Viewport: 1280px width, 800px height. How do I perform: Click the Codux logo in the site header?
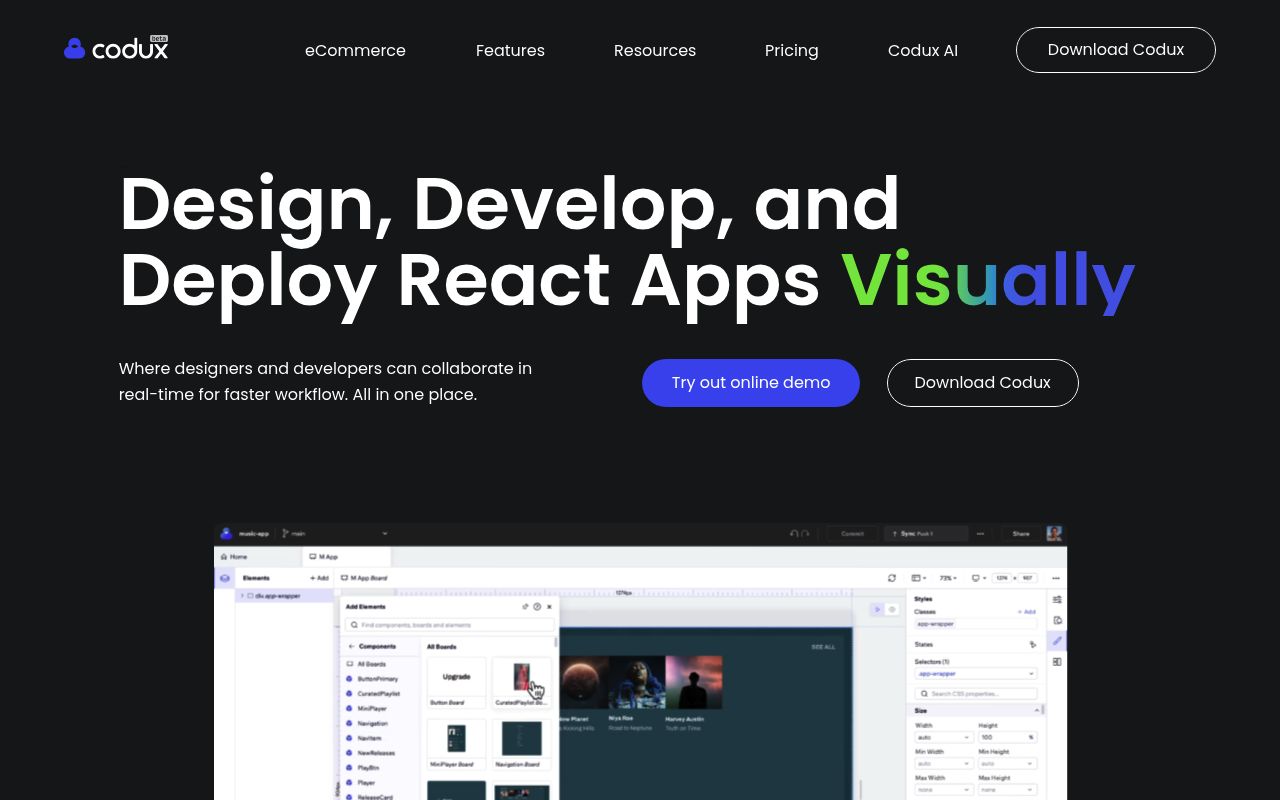tap(116, 48)
